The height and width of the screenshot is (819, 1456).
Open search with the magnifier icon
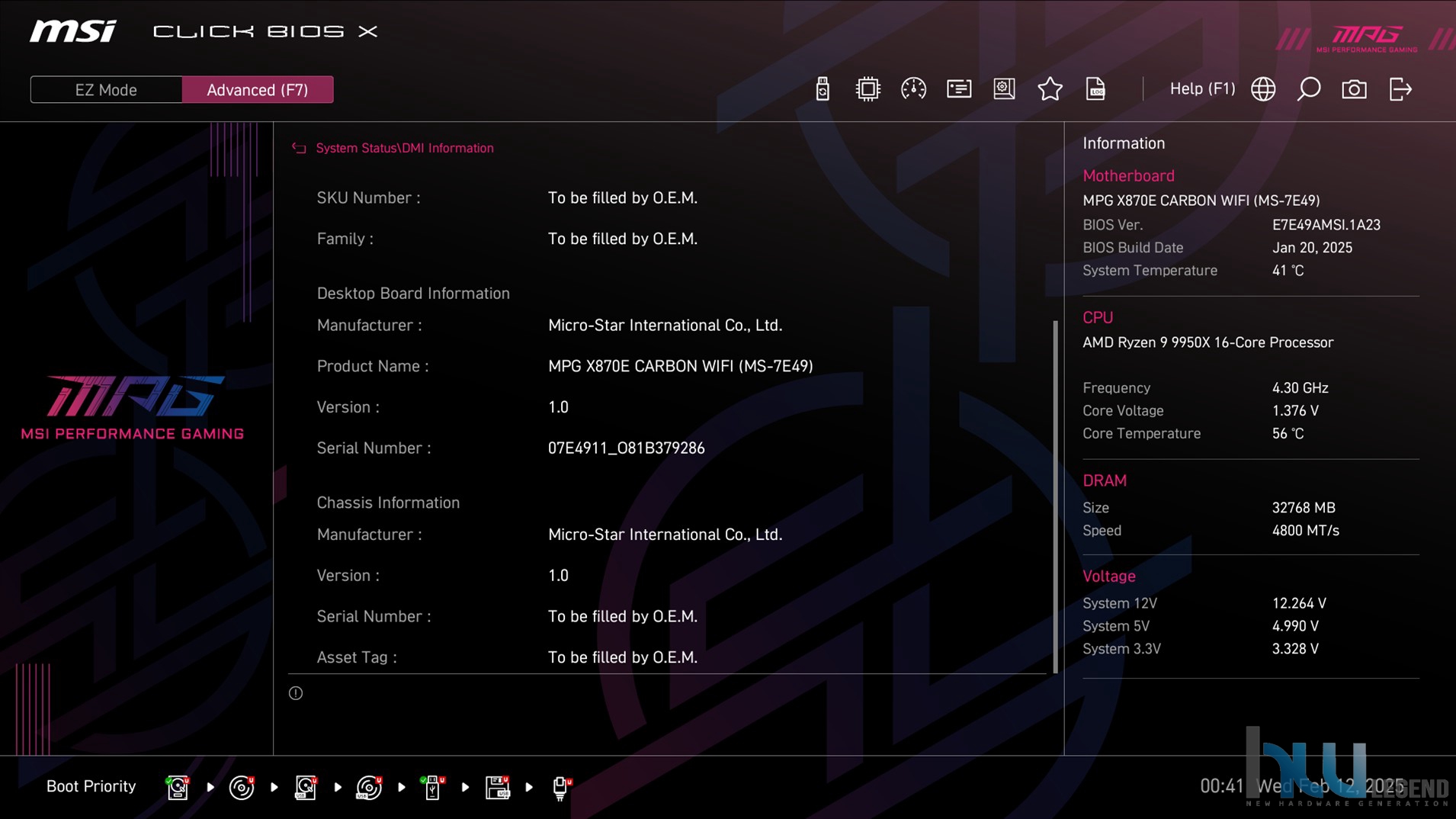[x=1309, y=89]
